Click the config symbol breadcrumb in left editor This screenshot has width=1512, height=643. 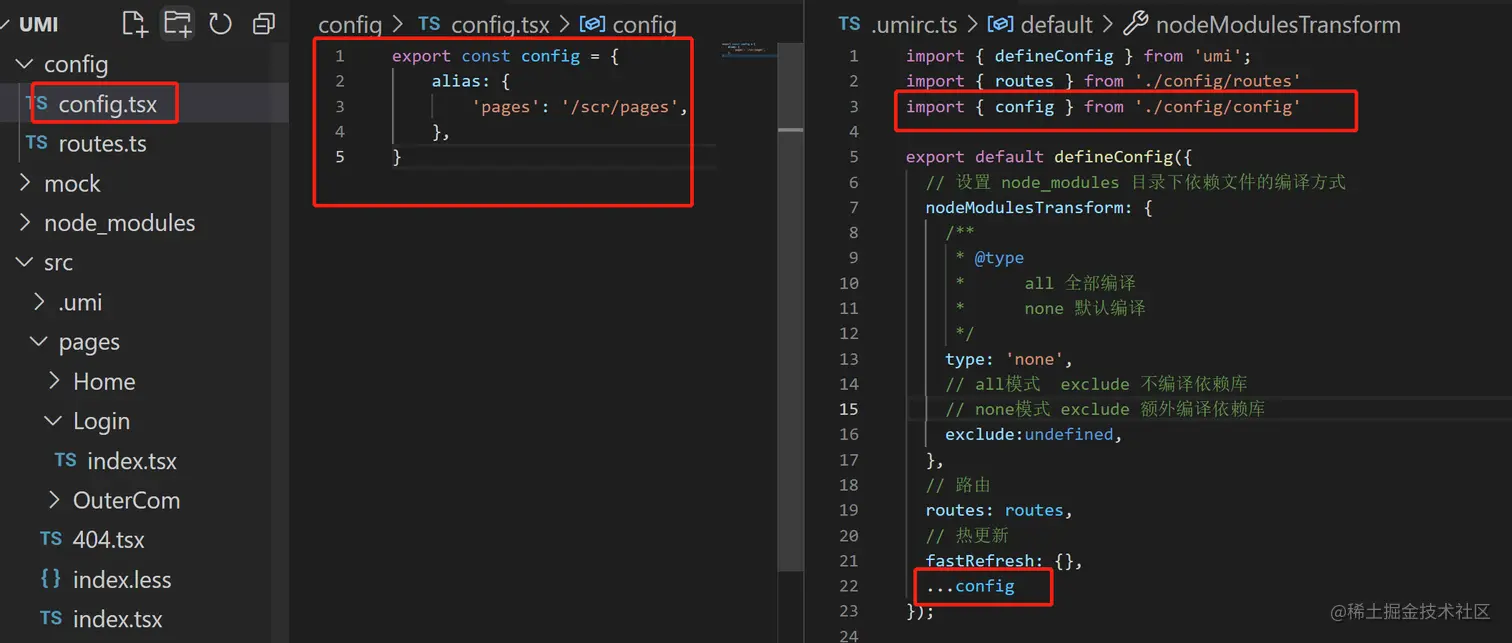point(644,25)
